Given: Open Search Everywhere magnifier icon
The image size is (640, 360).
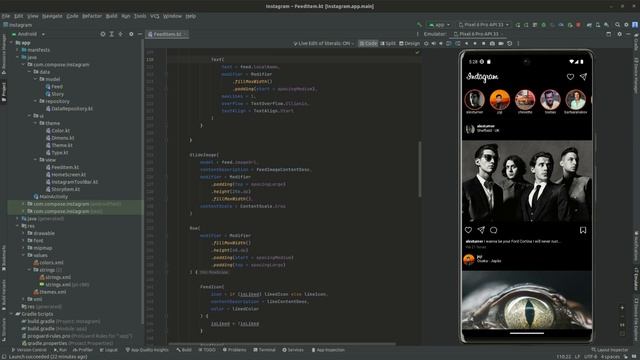Looking at the screenshot, I should [618, 25].
